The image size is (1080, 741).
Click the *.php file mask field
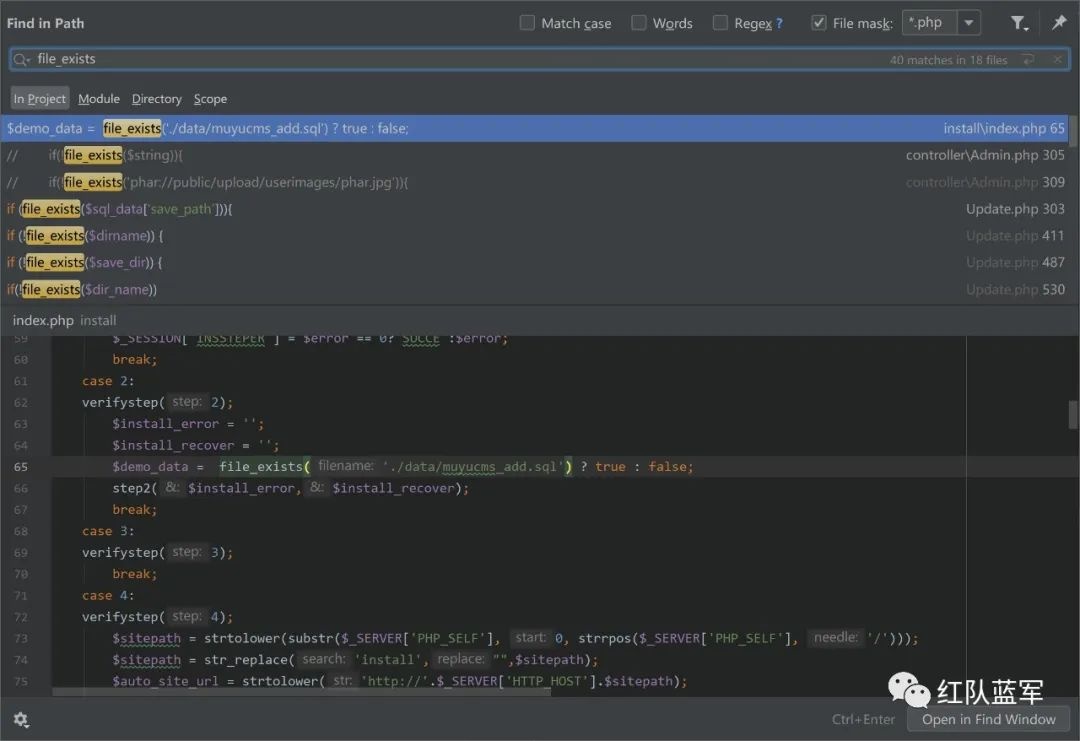click(929, 23)
